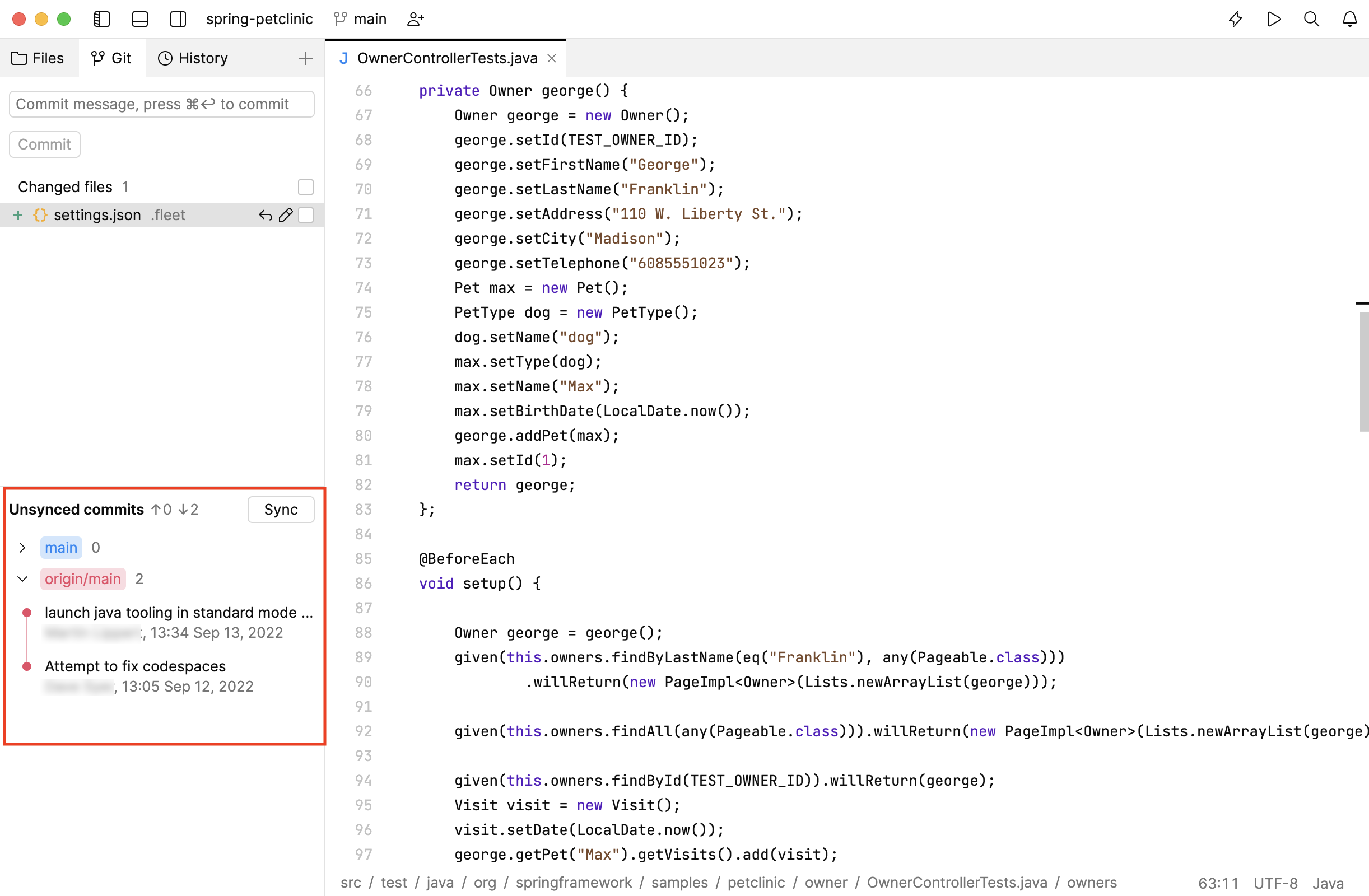Image resolution: width=1369 pixels, height=896 pixels.
Task: Open notifications with the bell icon
Action: pos(1349,18)
